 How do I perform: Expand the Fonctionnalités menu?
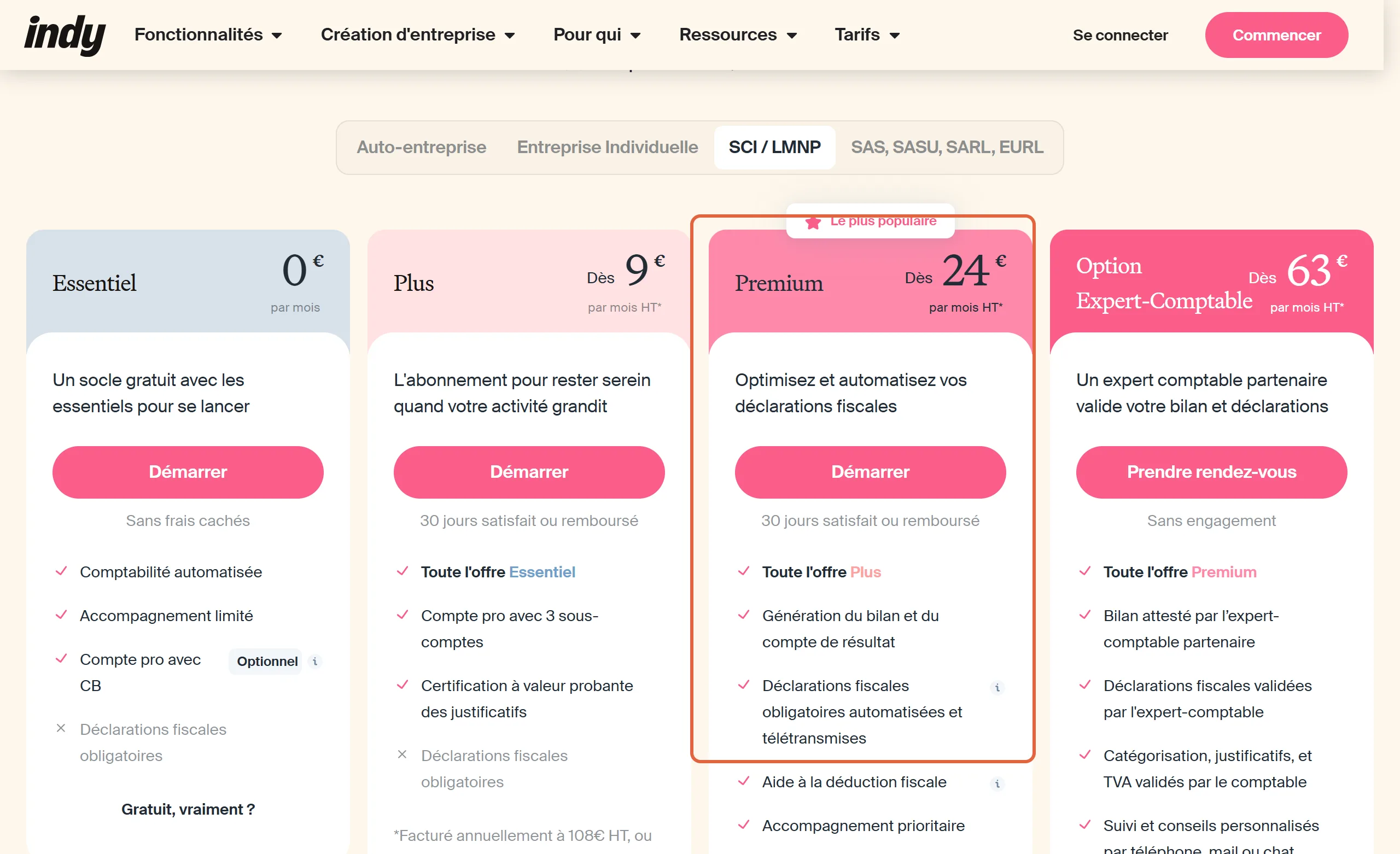208,34
